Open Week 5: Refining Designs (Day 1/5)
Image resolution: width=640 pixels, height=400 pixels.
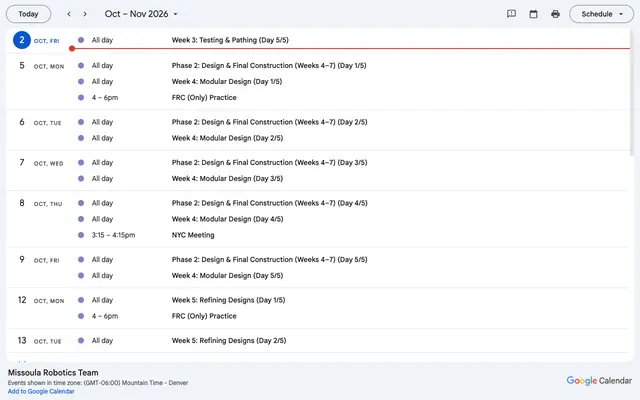point(228,300)
